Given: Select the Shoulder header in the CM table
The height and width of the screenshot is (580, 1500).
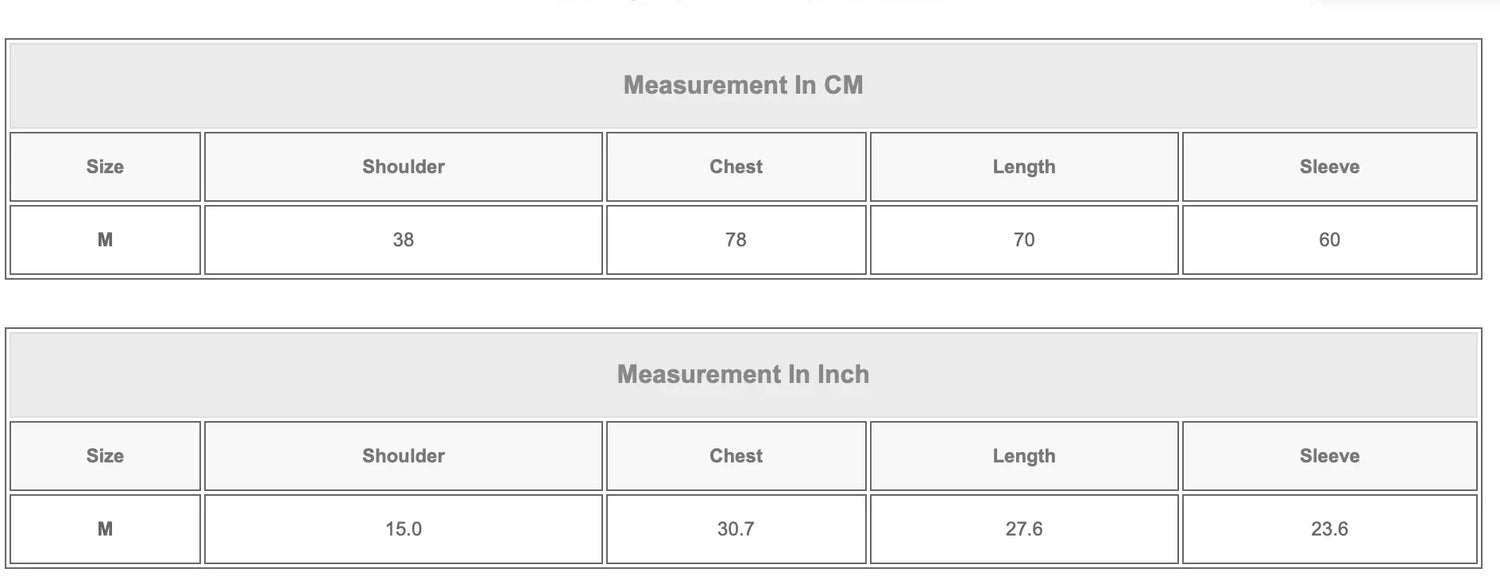Looking at the screenshot, I should (x=403, y=167).
